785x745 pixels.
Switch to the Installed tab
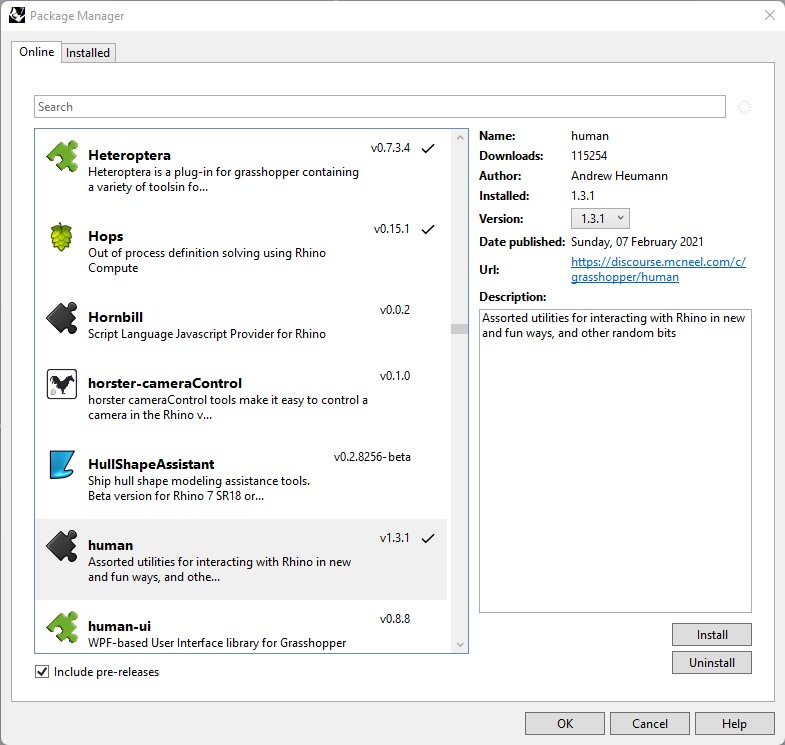[88, 53]
